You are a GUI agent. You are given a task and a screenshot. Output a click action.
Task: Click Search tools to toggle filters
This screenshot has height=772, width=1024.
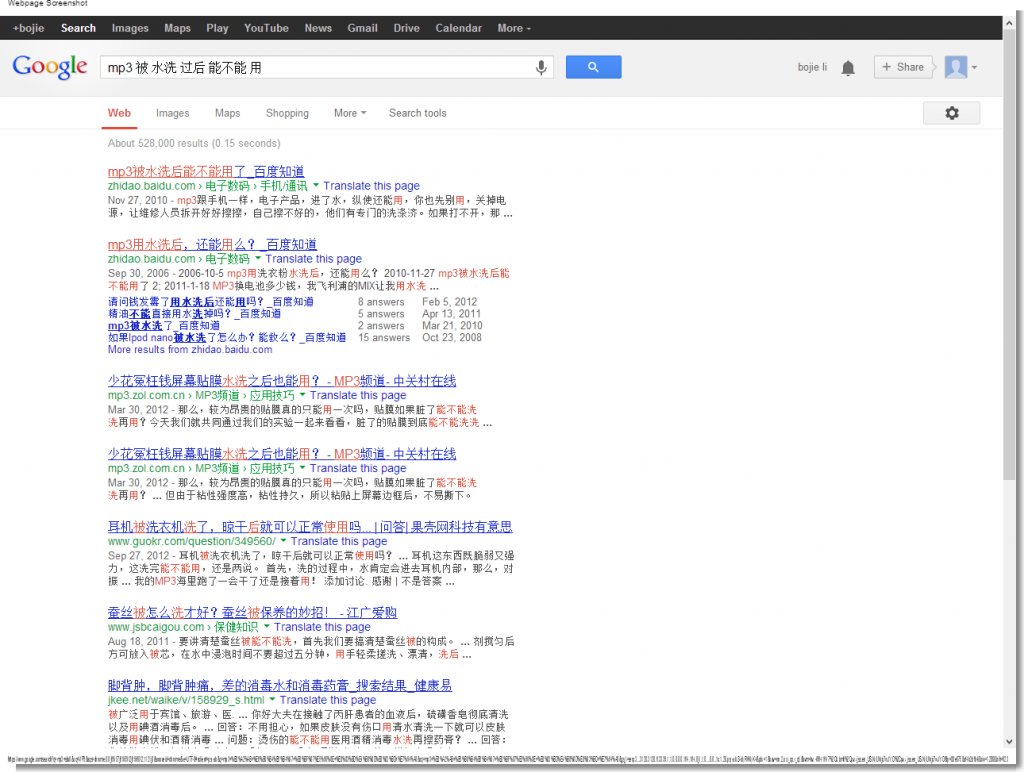[x=417, y=113]
